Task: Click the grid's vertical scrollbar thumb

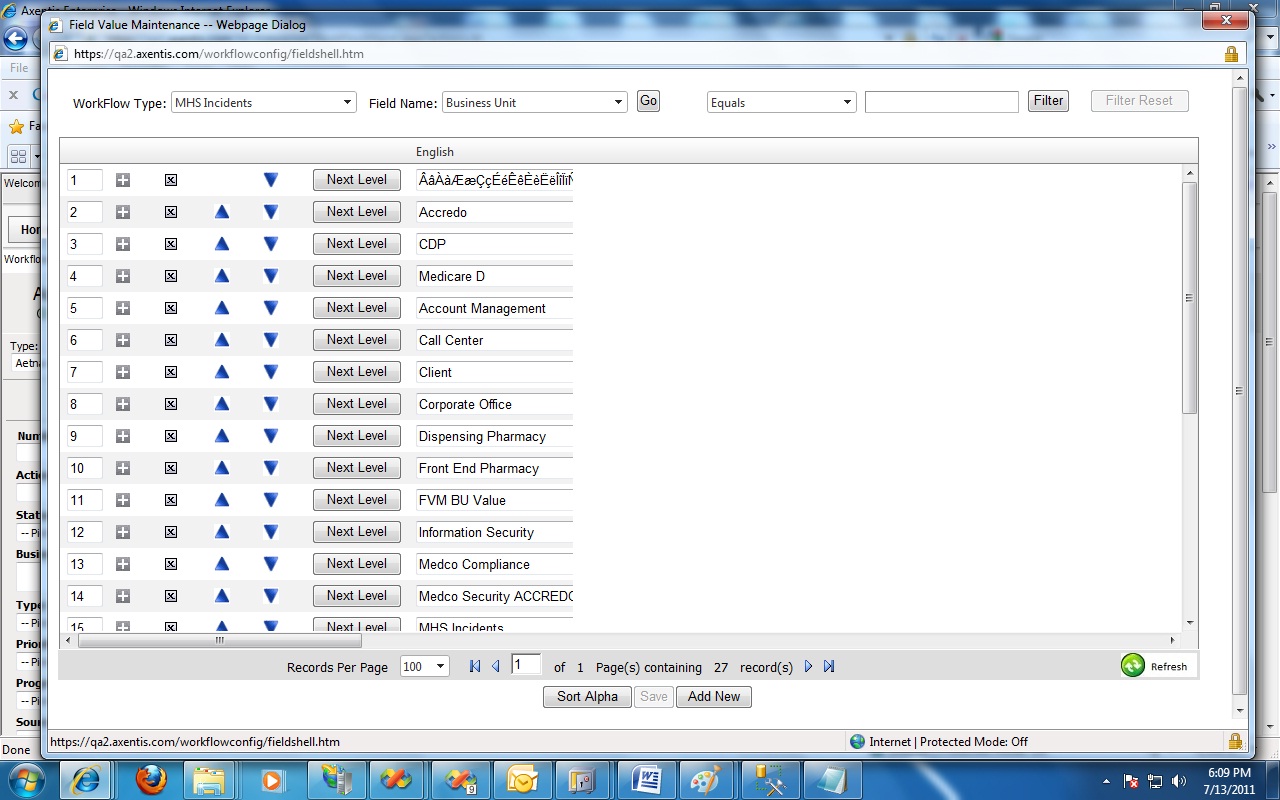Action: click(x=1190, y=298)
